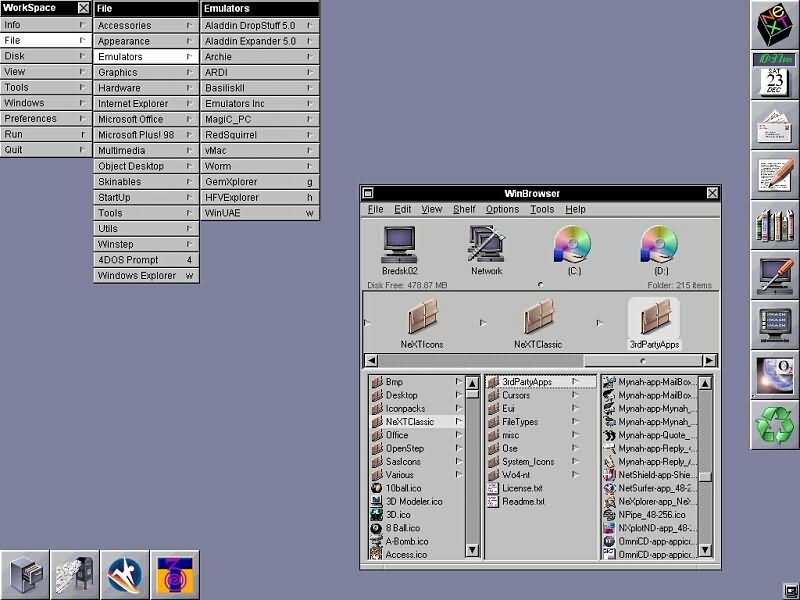Open the Shelf menu in WinBrowser
Screen dimensions: 800x600
pyautogui.click(x=464, y=209)
